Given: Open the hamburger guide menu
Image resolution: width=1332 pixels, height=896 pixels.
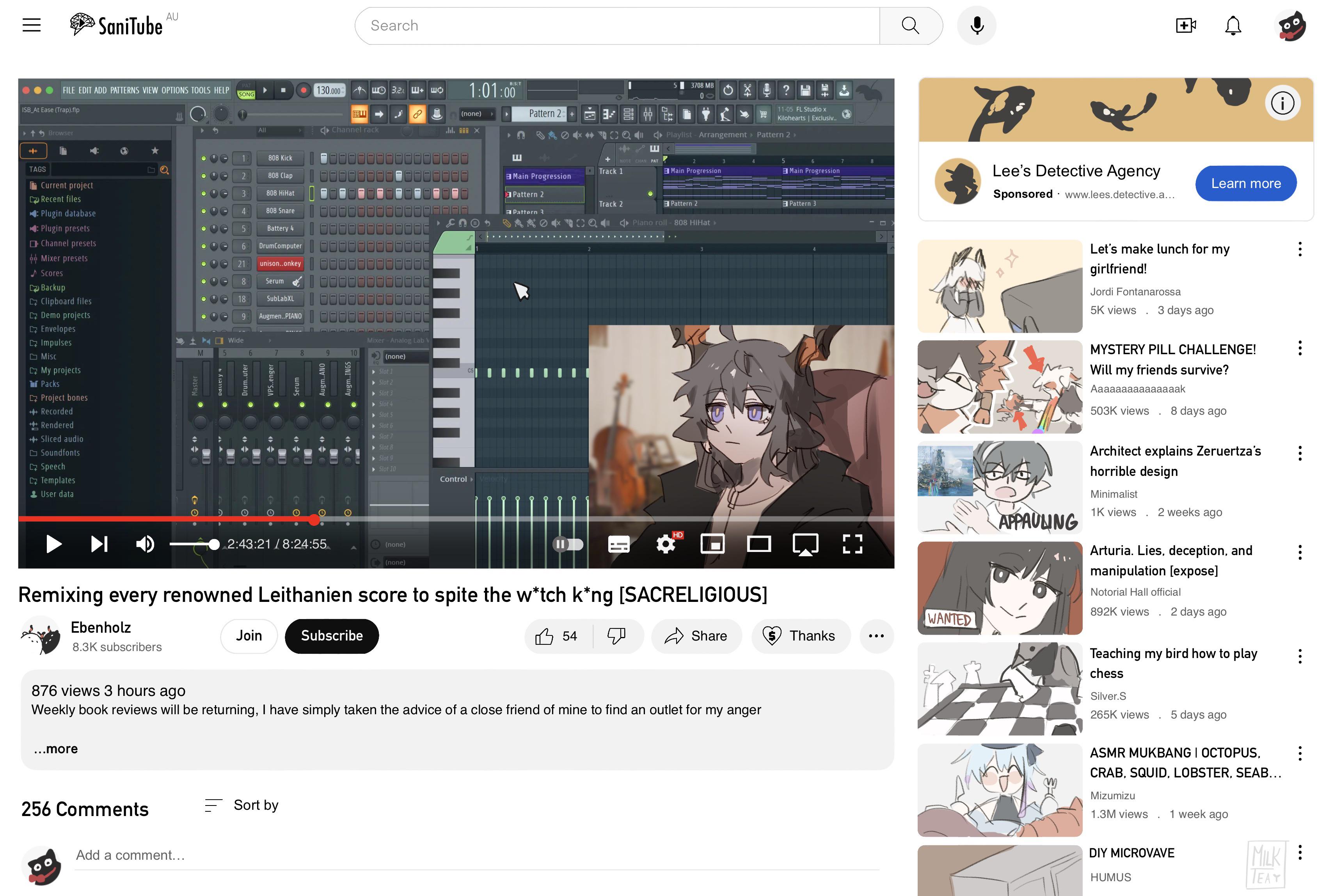Looking at the screenshot, I should pos(32,25).
